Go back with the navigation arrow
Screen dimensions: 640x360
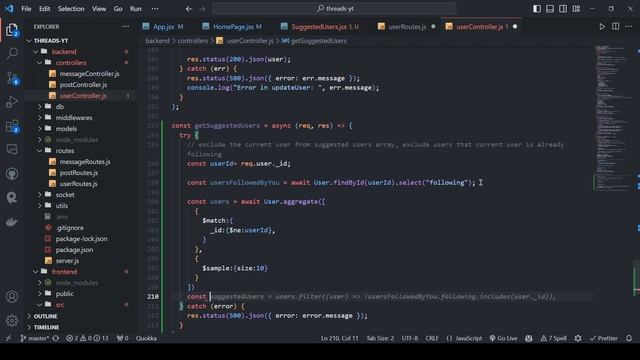coord(189,9)
